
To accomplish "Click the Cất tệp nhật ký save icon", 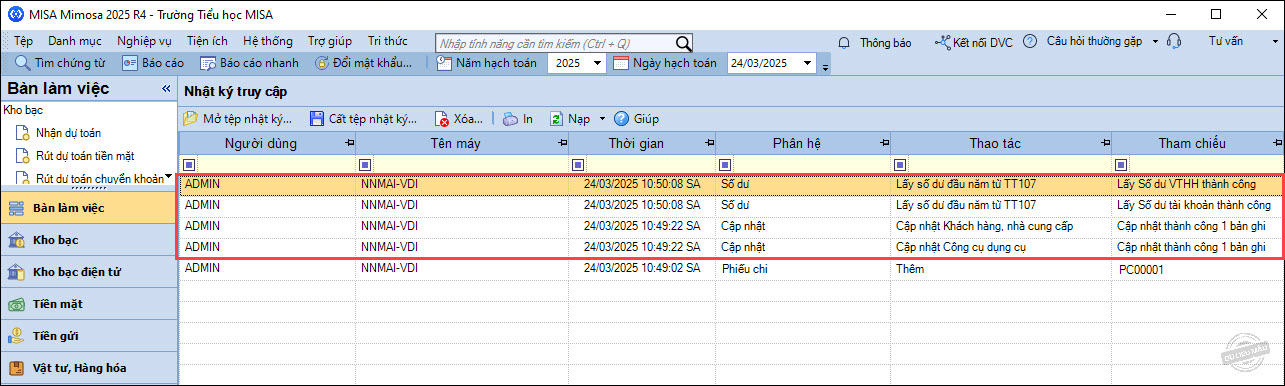I will point(317,118).
